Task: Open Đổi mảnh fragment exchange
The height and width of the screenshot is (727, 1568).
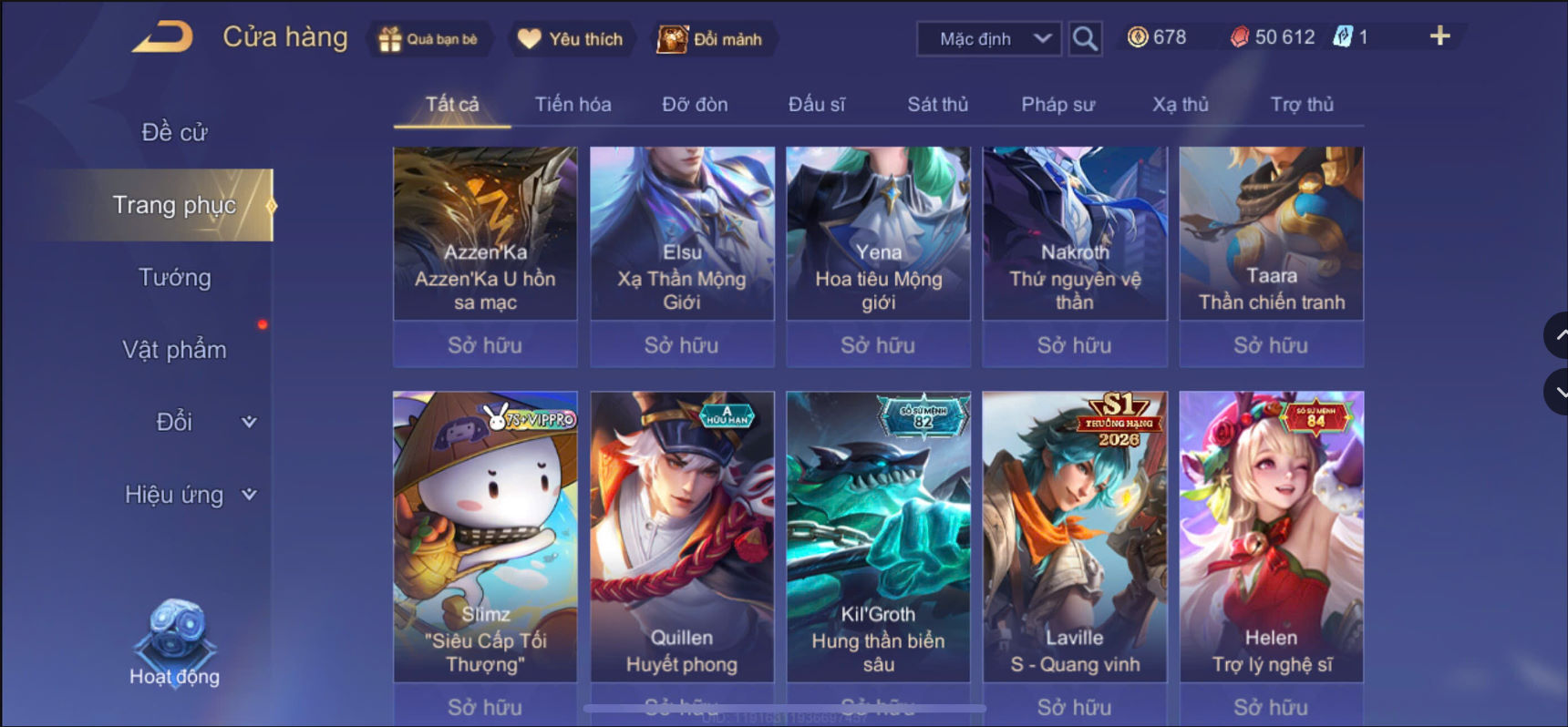Action: pos(711,39)
